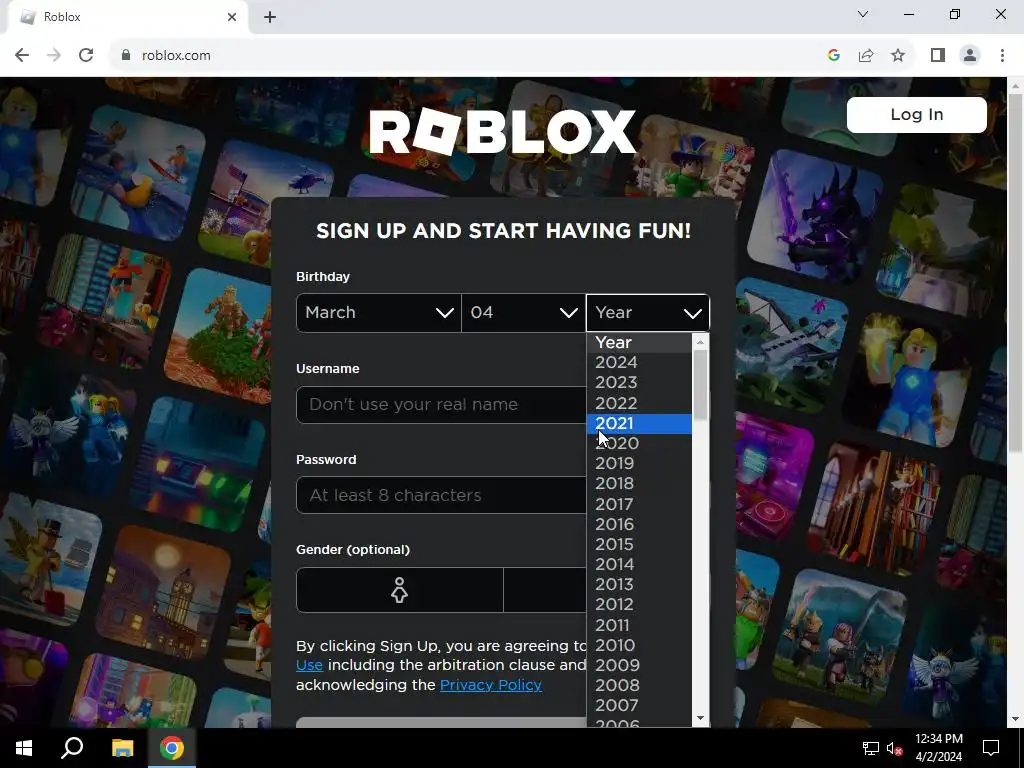1024x768 pixels.
Task: Click the page scroll-down arrow
Action: pos(1016,719)
